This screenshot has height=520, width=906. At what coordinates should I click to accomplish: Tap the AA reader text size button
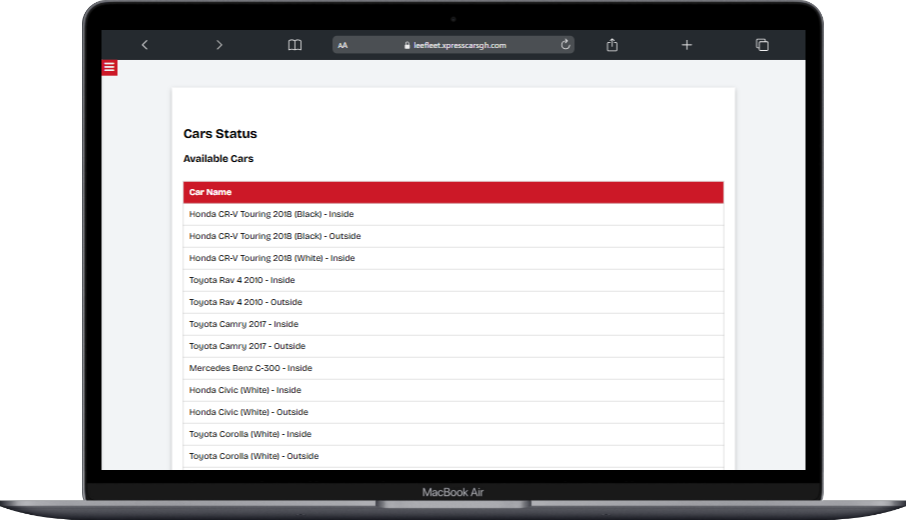[343, 45]
